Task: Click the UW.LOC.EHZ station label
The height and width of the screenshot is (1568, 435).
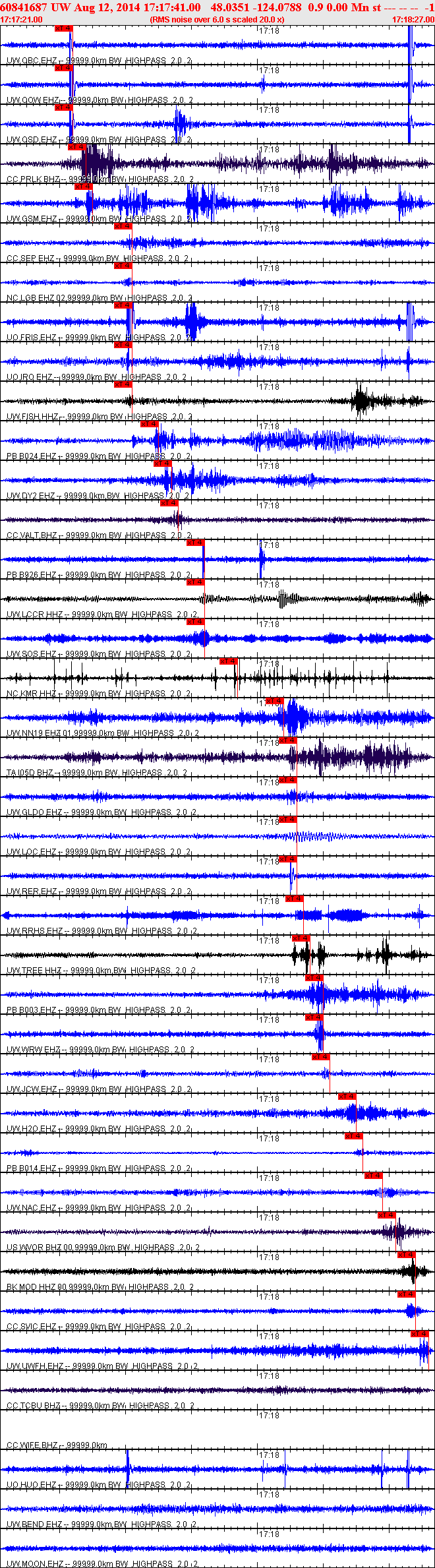Action: click(32, 852)
